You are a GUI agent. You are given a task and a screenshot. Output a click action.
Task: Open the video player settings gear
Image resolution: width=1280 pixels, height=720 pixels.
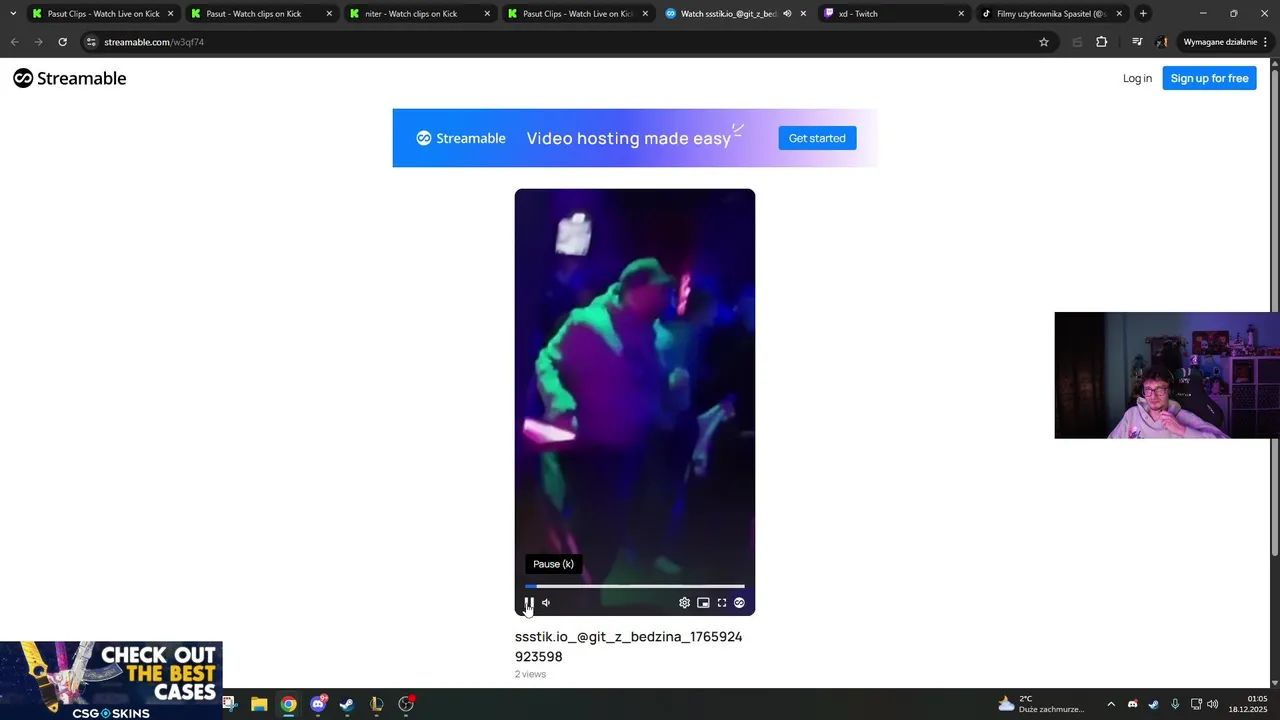pyautogui.click(x=684, y=603)
